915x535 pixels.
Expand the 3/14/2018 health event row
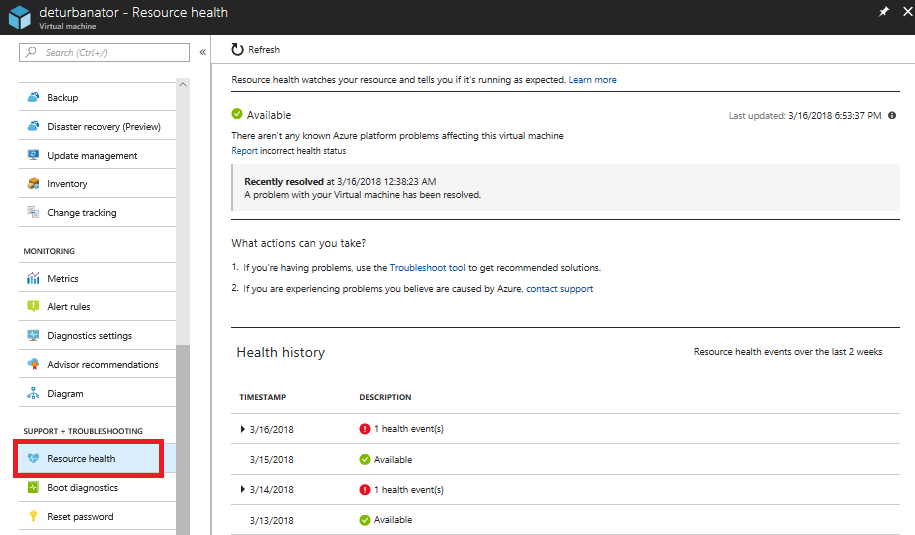click(243, 490)
